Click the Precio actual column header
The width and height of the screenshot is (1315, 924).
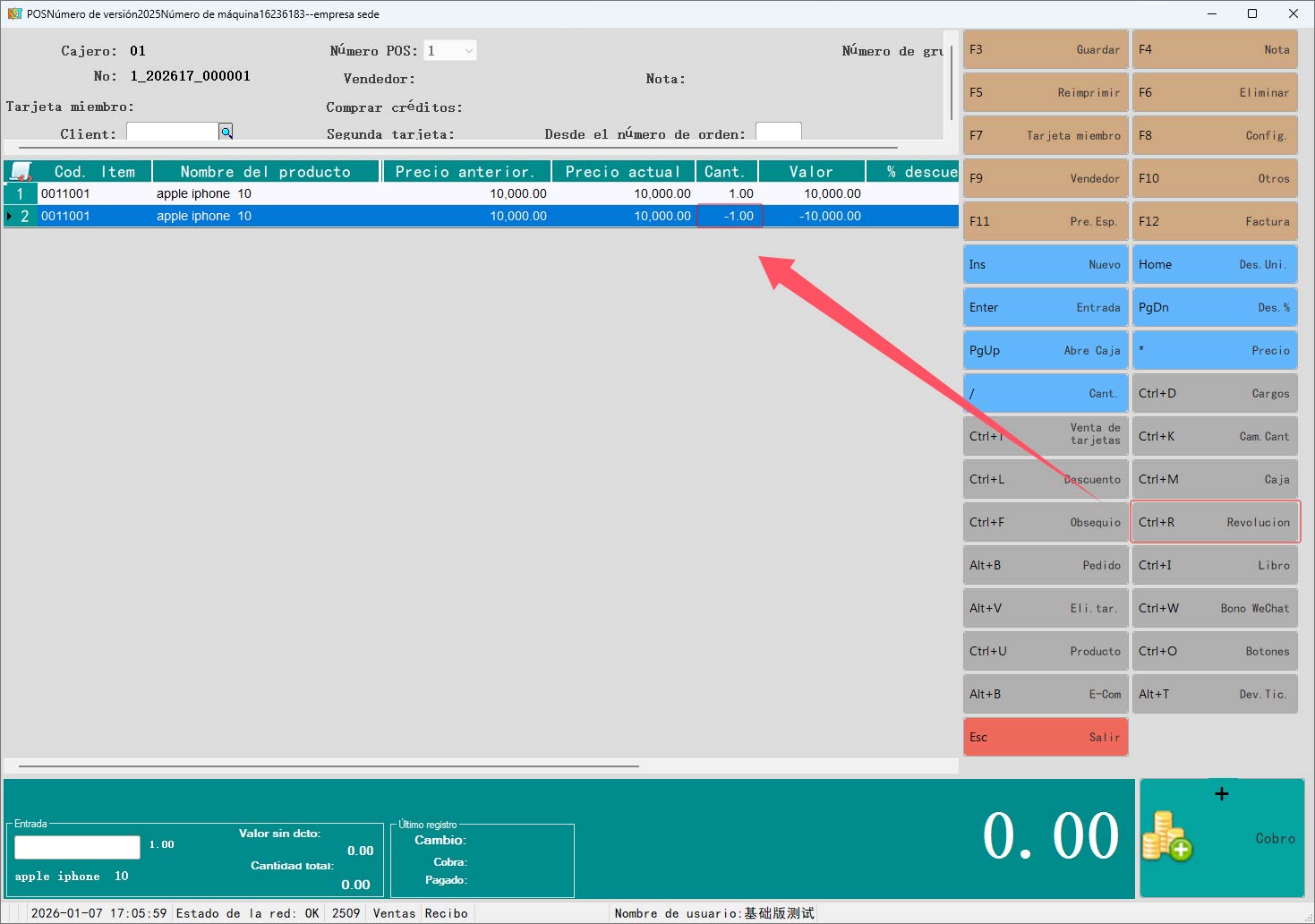tap(622, 171)
